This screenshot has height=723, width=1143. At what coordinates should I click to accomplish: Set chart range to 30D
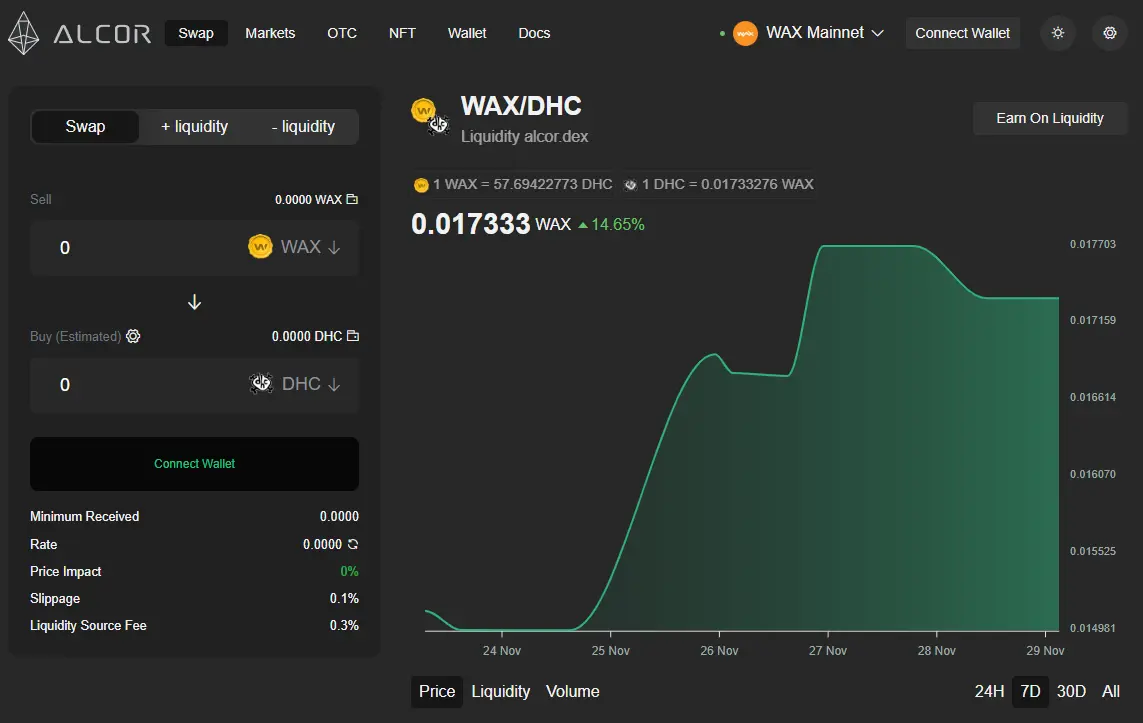pos(1071,691)
